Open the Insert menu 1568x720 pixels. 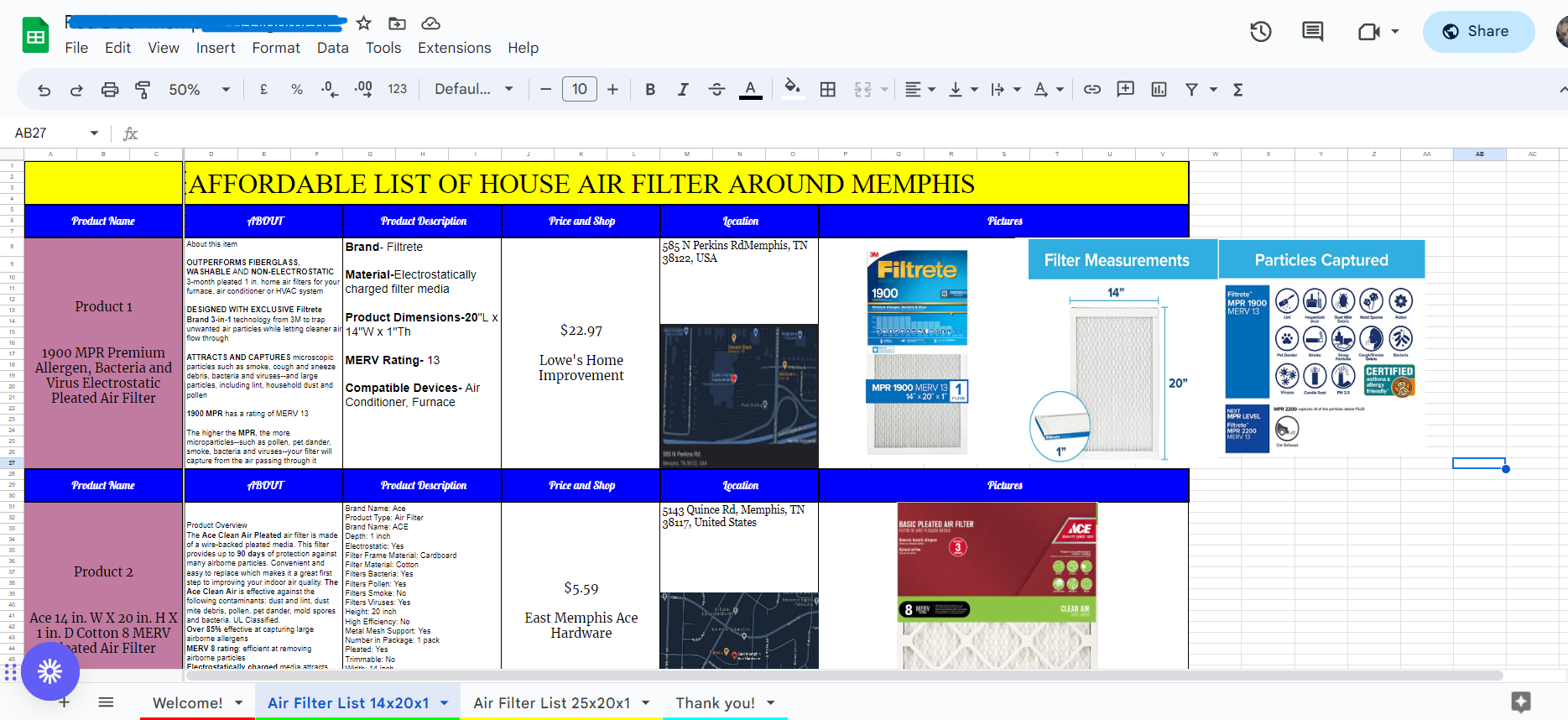coord(216,48)
